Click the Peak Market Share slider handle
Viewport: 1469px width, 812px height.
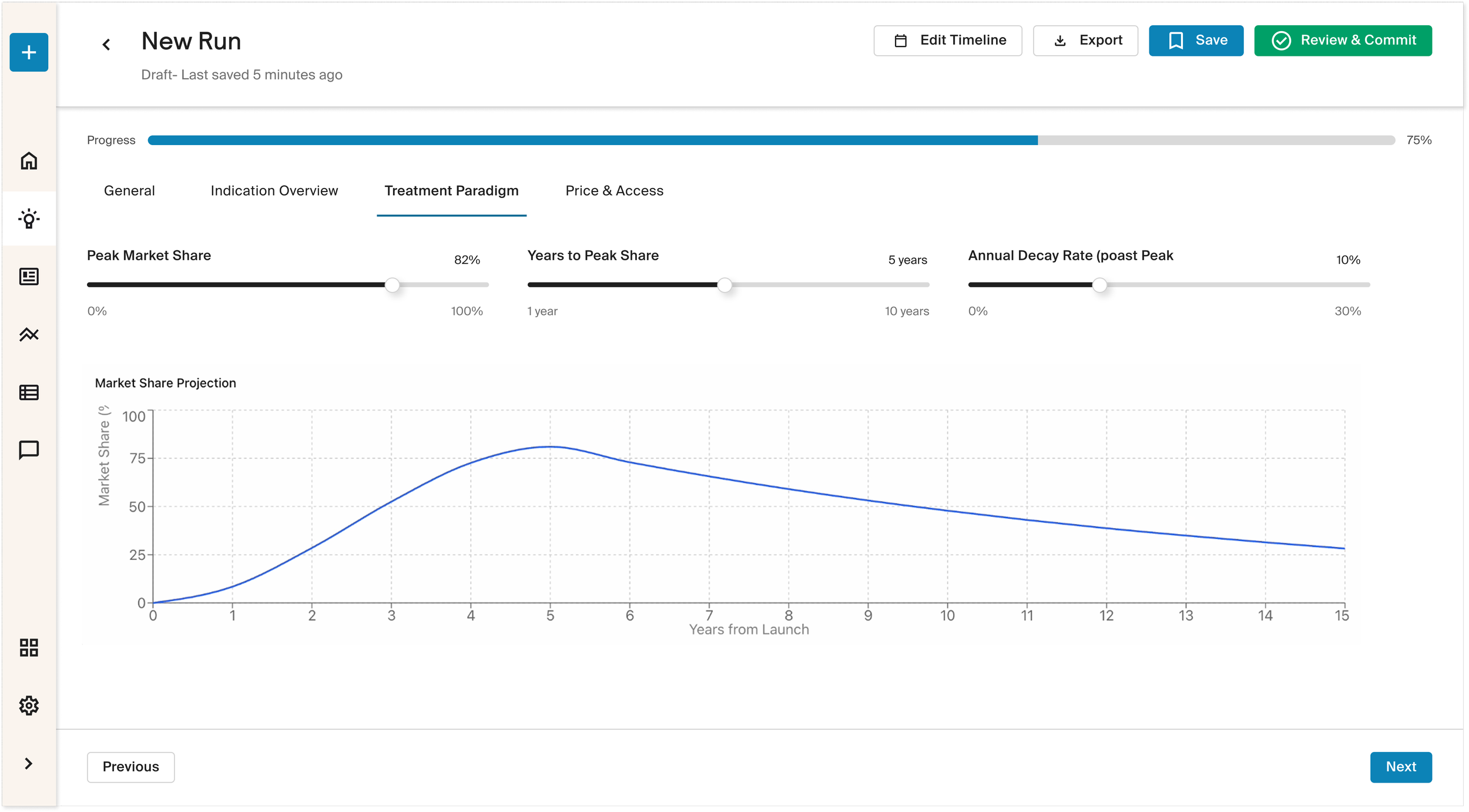392,286
